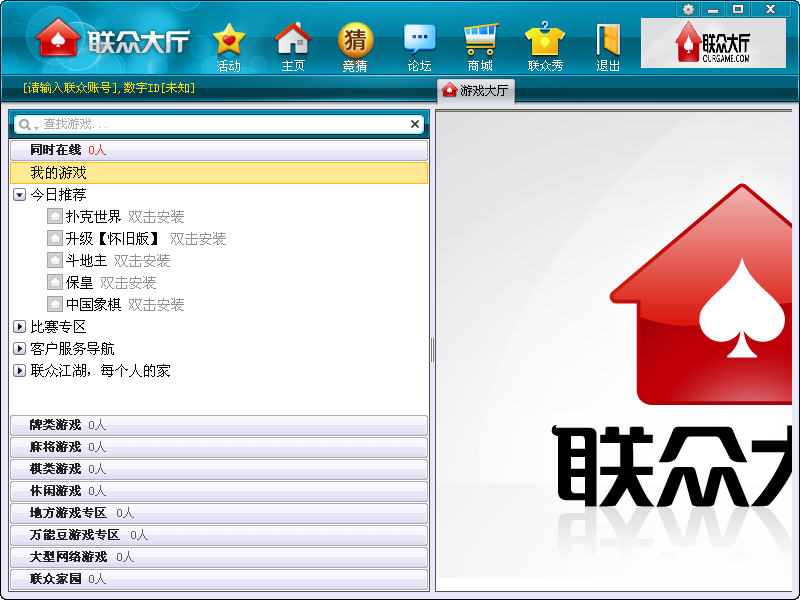The width and height of the screenshot is (800, 600).
Task: Switch to the 游戏大厅 tab
Action: click(x=476, y=90)
